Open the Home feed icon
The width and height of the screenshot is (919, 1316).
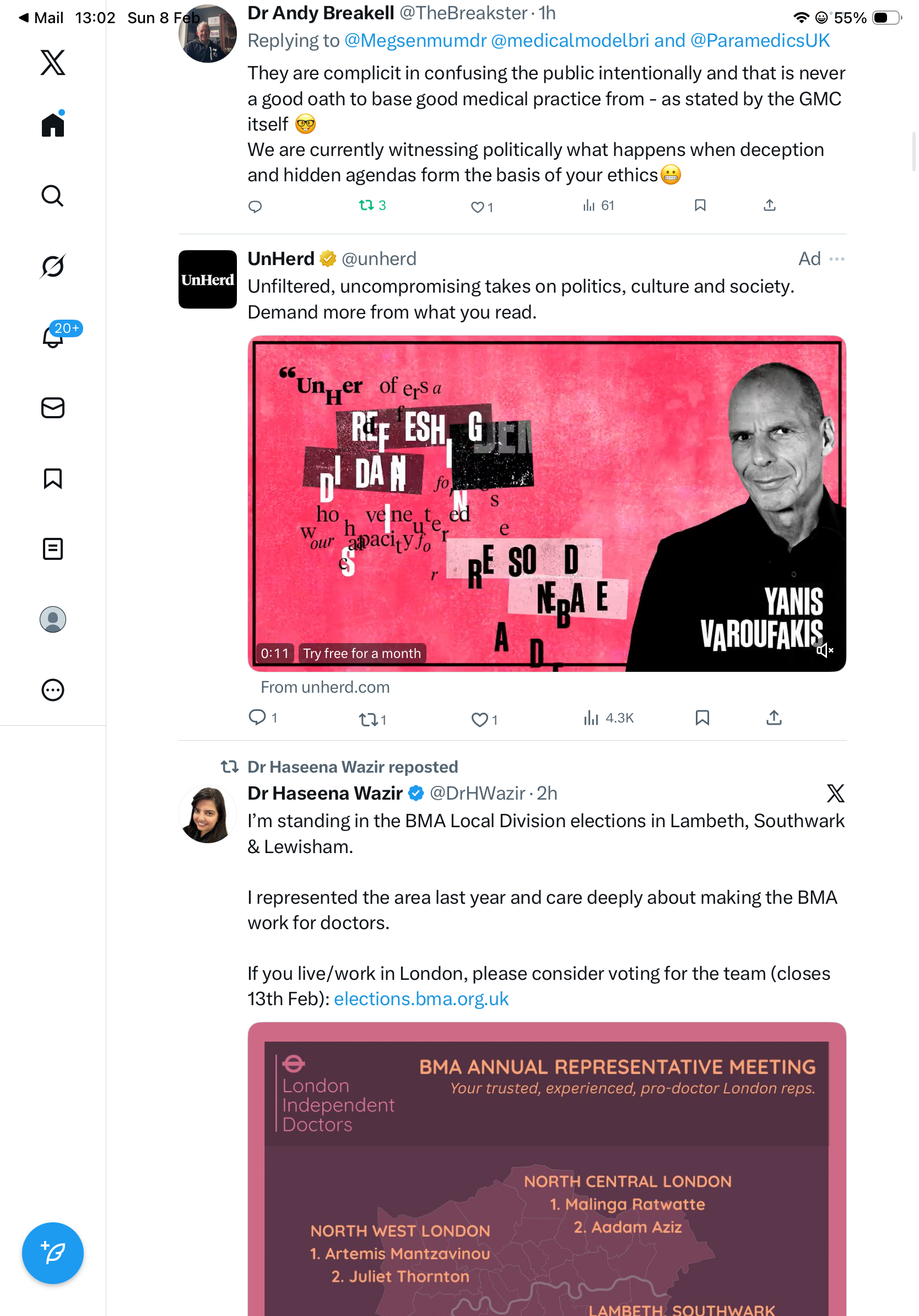(x=53, y=125)
